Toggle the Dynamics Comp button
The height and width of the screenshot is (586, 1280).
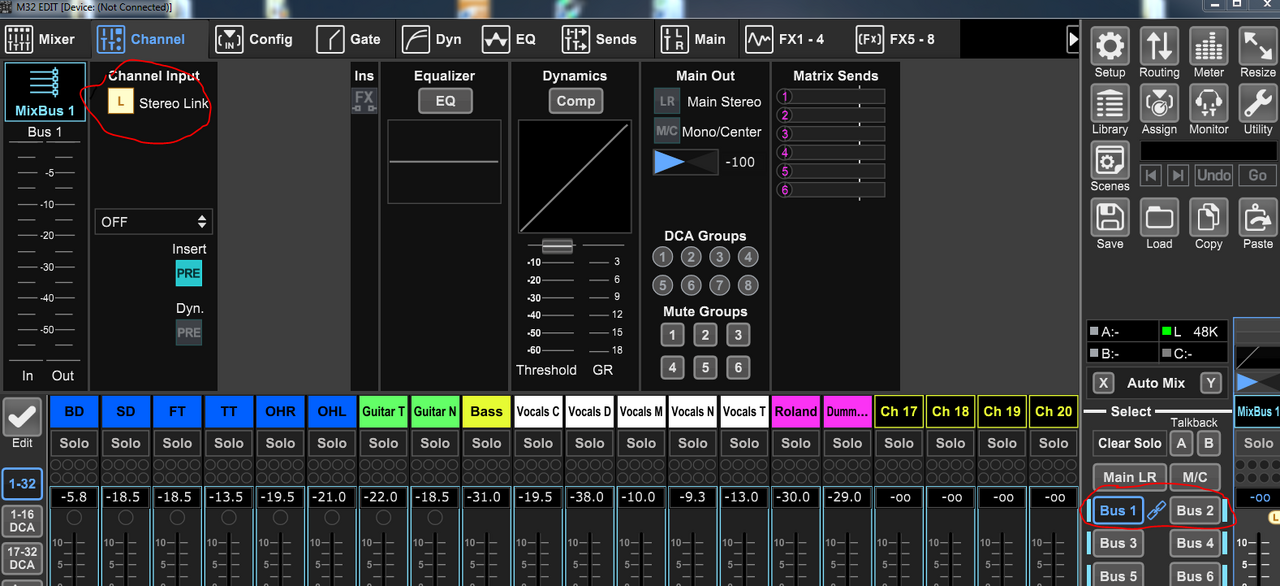tap(575, 101)
